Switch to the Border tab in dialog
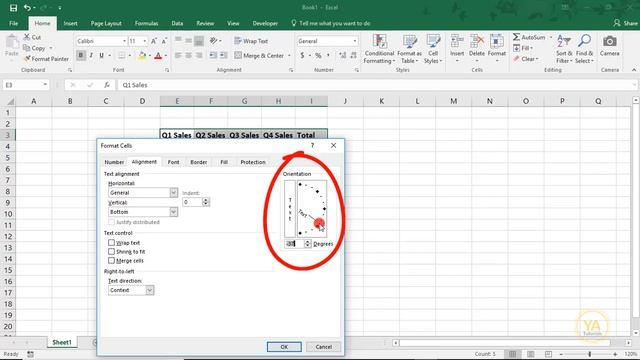Screen dimensions: 640x360 point(199,162)
